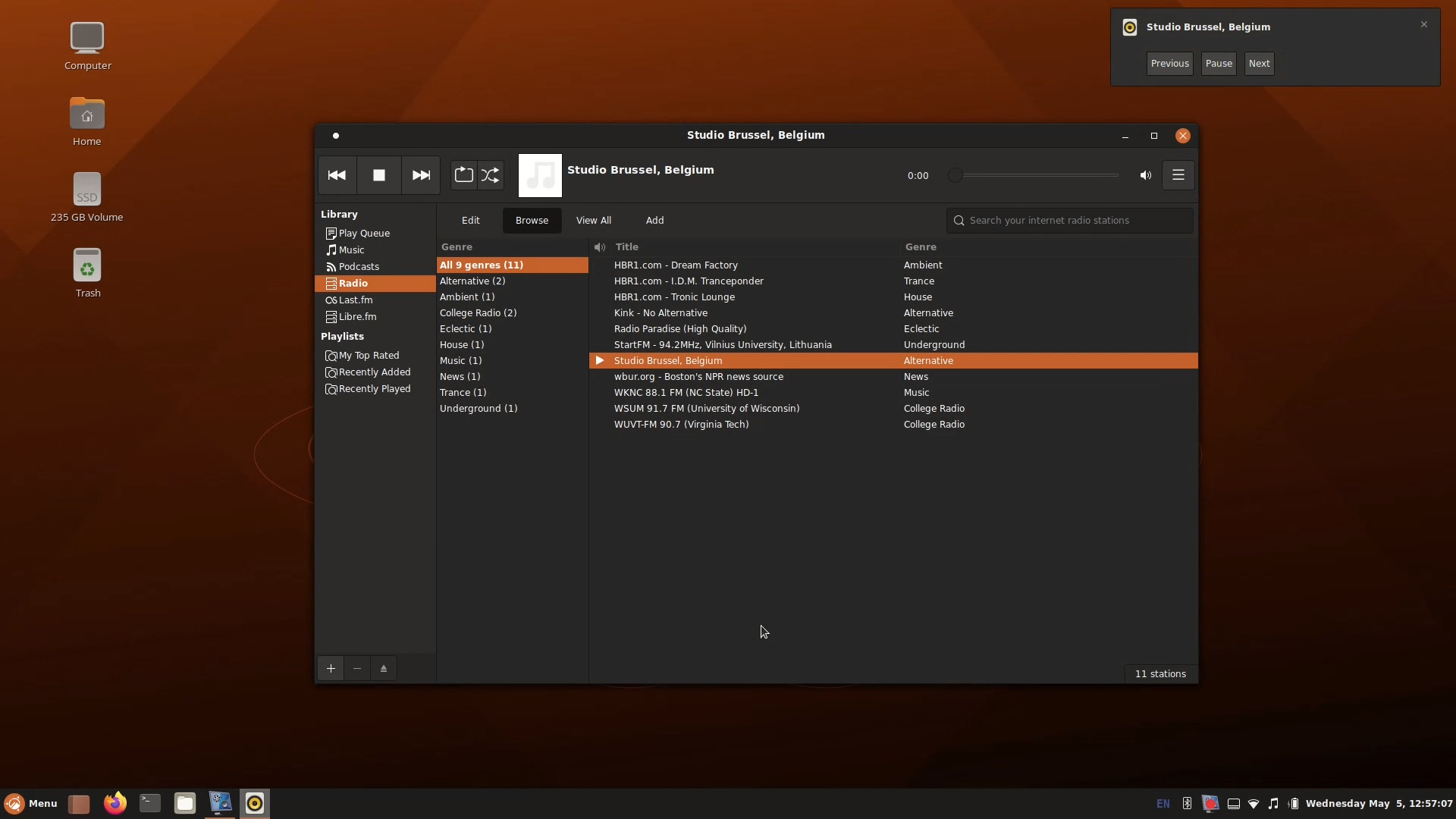Click the eject icon at the bottom

383,668
